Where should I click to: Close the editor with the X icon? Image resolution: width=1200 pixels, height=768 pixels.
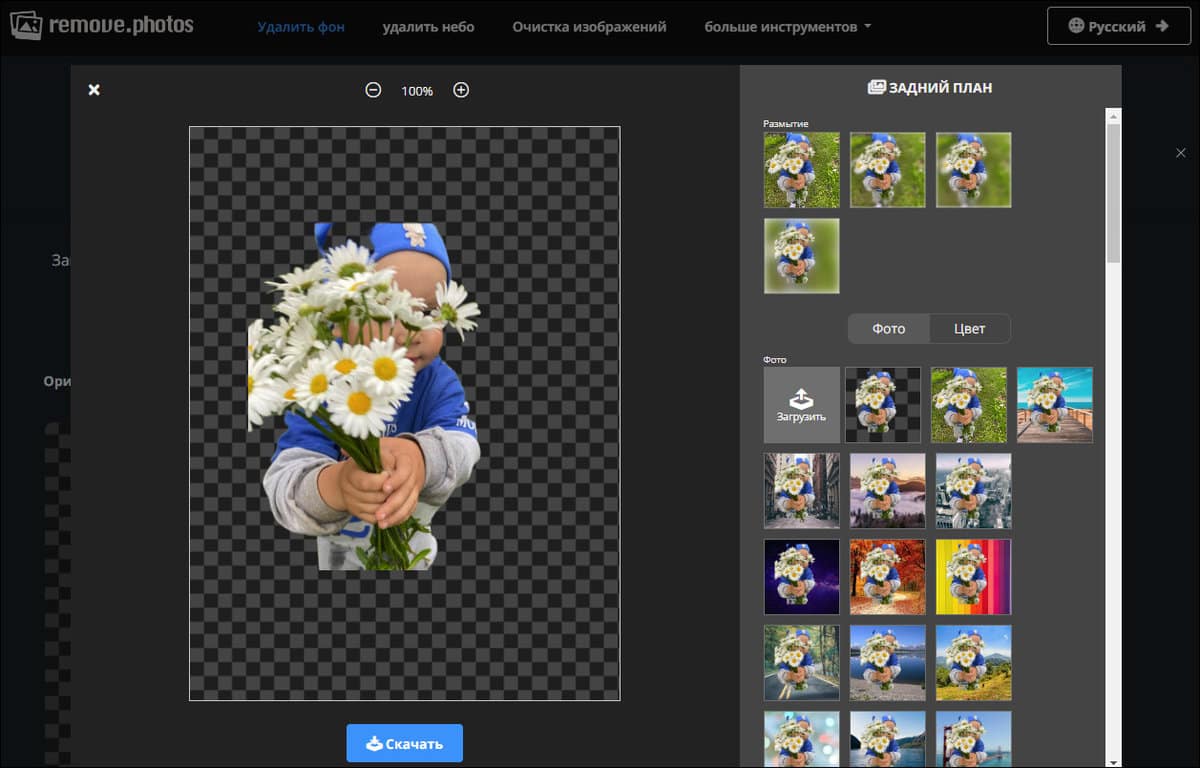94,90
